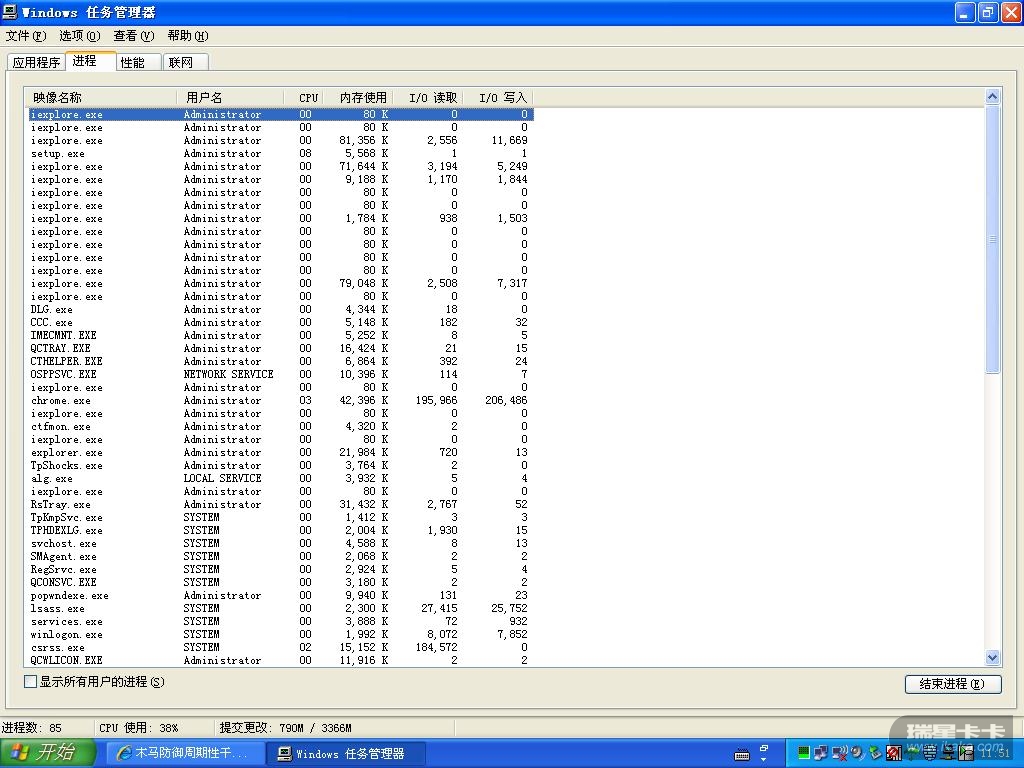Select the explorer.exe process row
The height and width of the screenshot is (768, 1024).
[281, 453]
